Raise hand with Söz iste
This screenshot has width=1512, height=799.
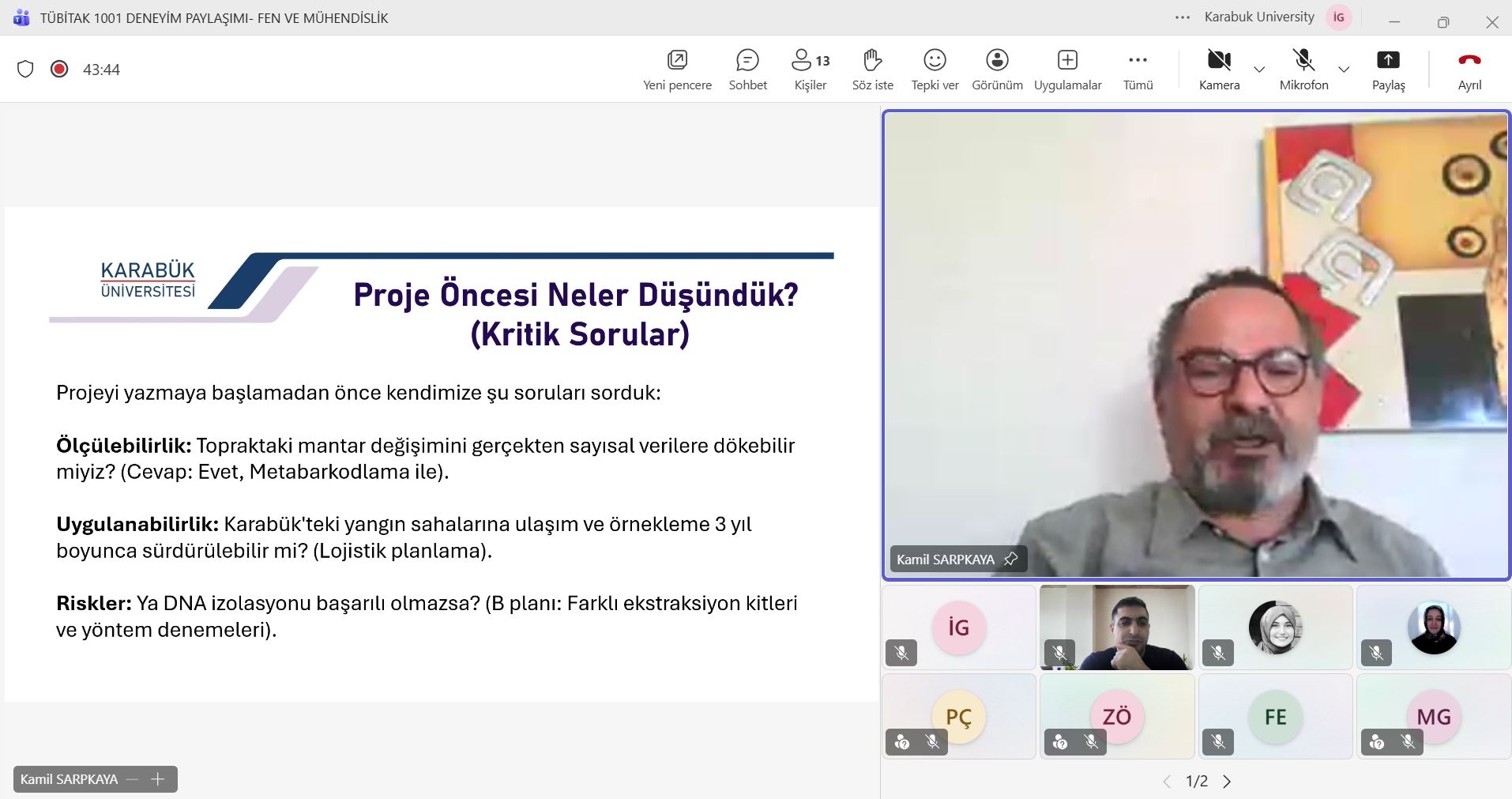872,69
